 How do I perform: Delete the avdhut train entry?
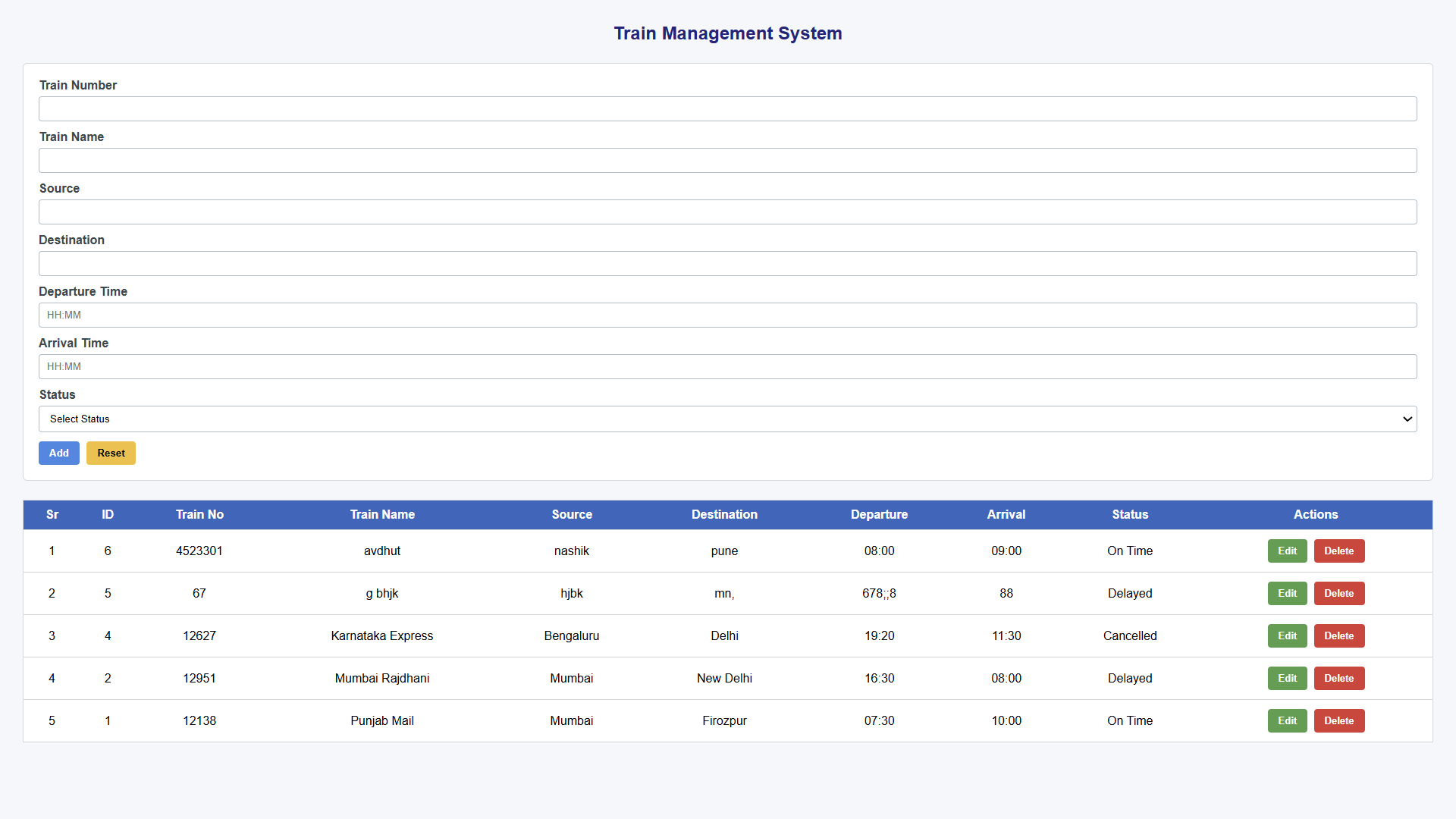1338,551
